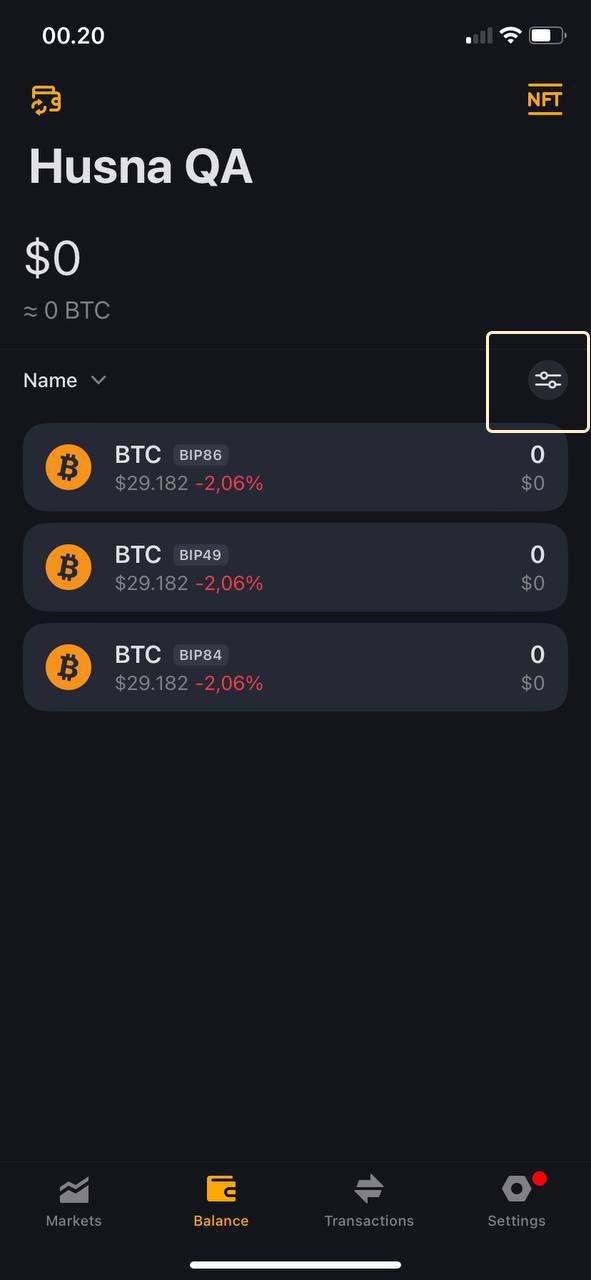Click the BIP84 badge label
The height and width of the screenshot is (1280, 591).
(200, 655)
